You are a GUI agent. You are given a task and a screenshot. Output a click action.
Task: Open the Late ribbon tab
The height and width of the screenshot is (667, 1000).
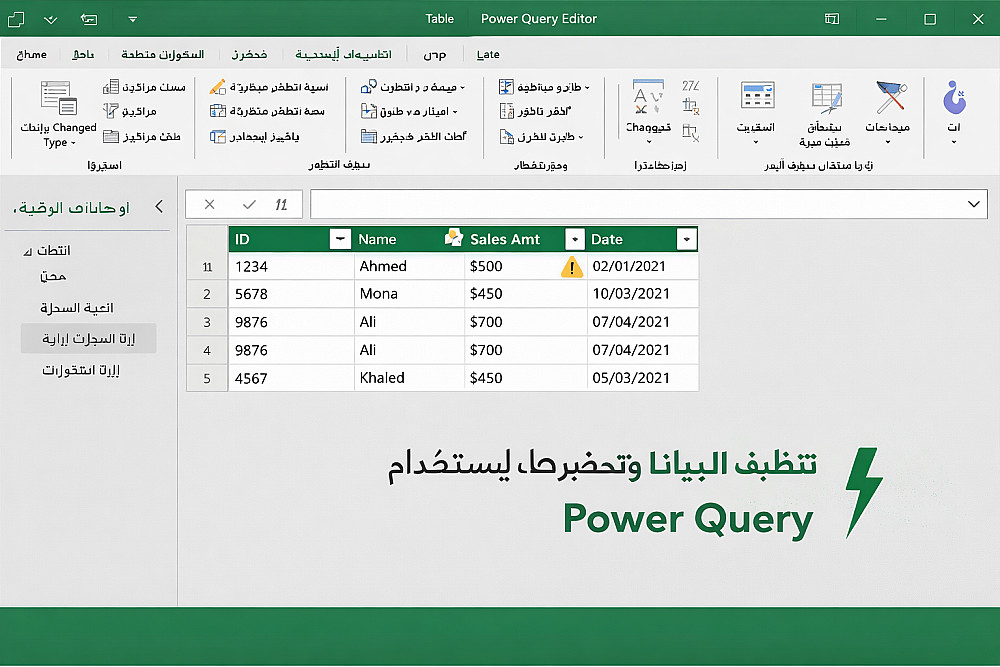coord(488,55)
